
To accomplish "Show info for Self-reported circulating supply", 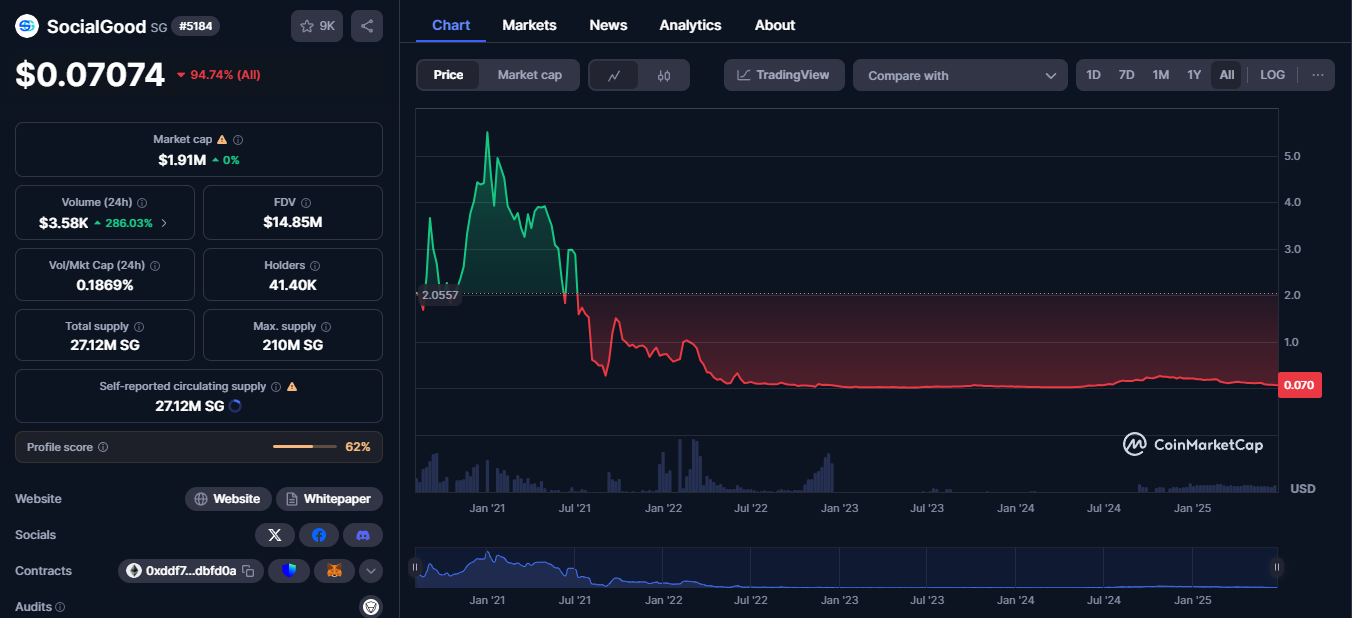I will 276,386.
